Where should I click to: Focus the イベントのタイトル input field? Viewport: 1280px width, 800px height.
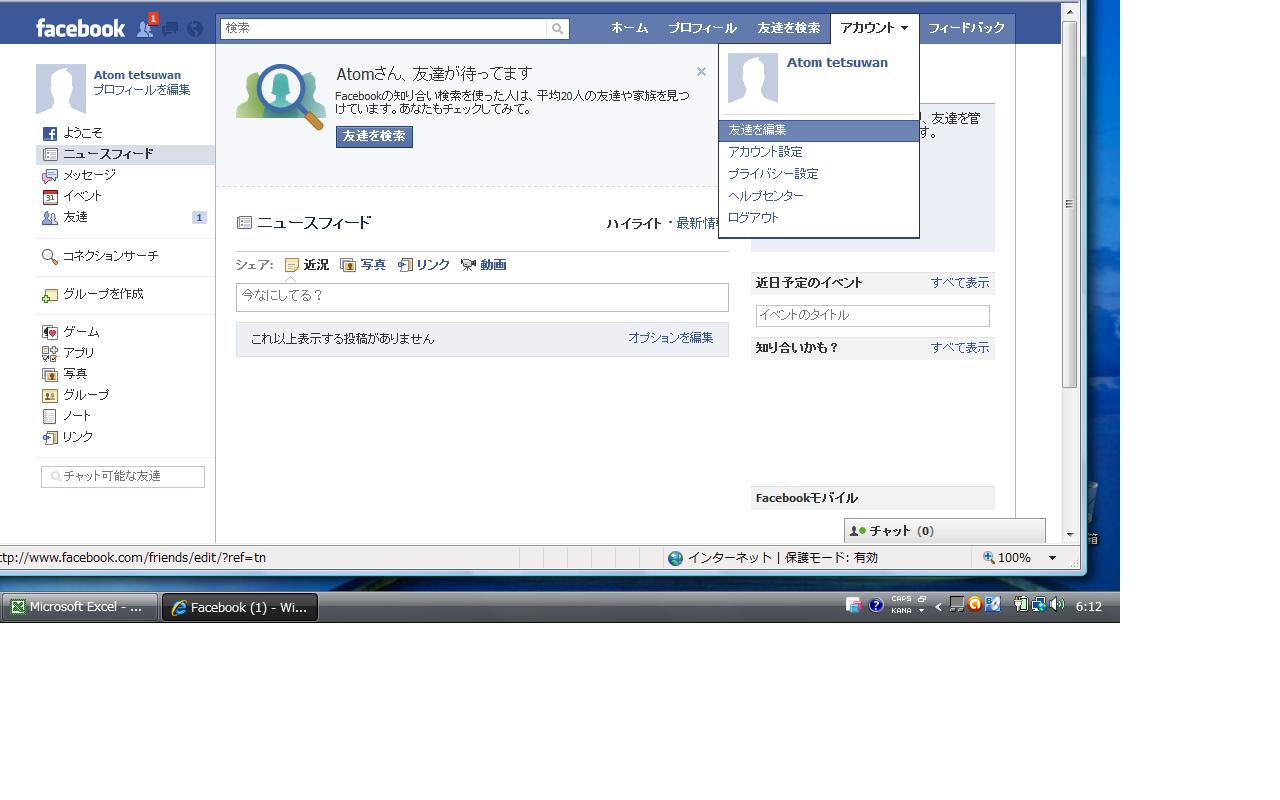click(x=873, y=316)
